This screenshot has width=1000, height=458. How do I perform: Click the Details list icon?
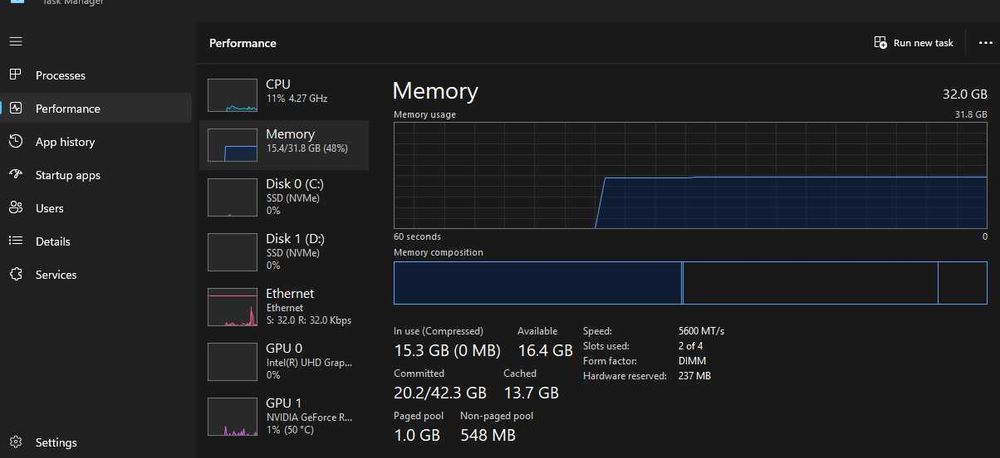pyautogui.click(x=16, y=241)
